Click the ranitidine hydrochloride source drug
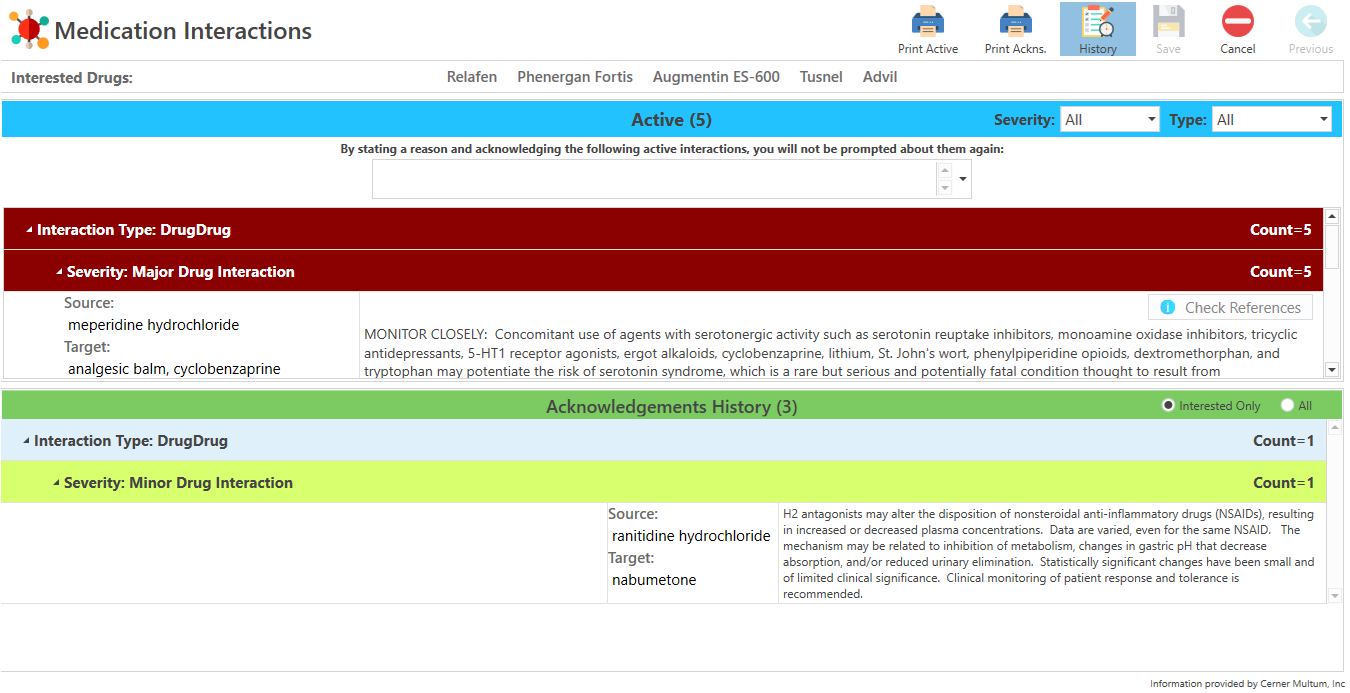Screen dimensions: 1350x693 pos(691,536)
